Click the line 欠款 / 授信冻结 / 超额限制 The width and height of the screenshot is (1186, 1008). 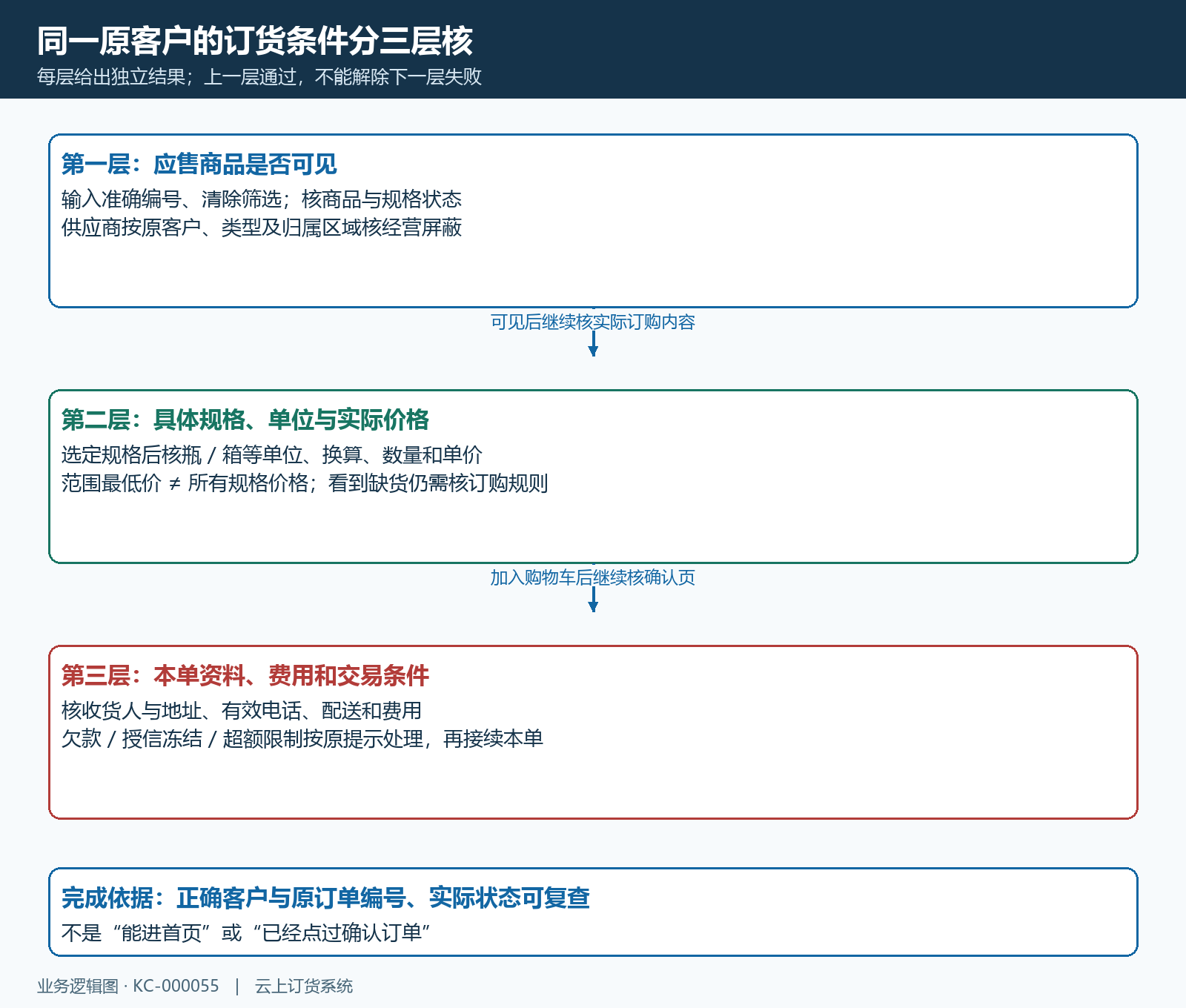tap(302, 739)
